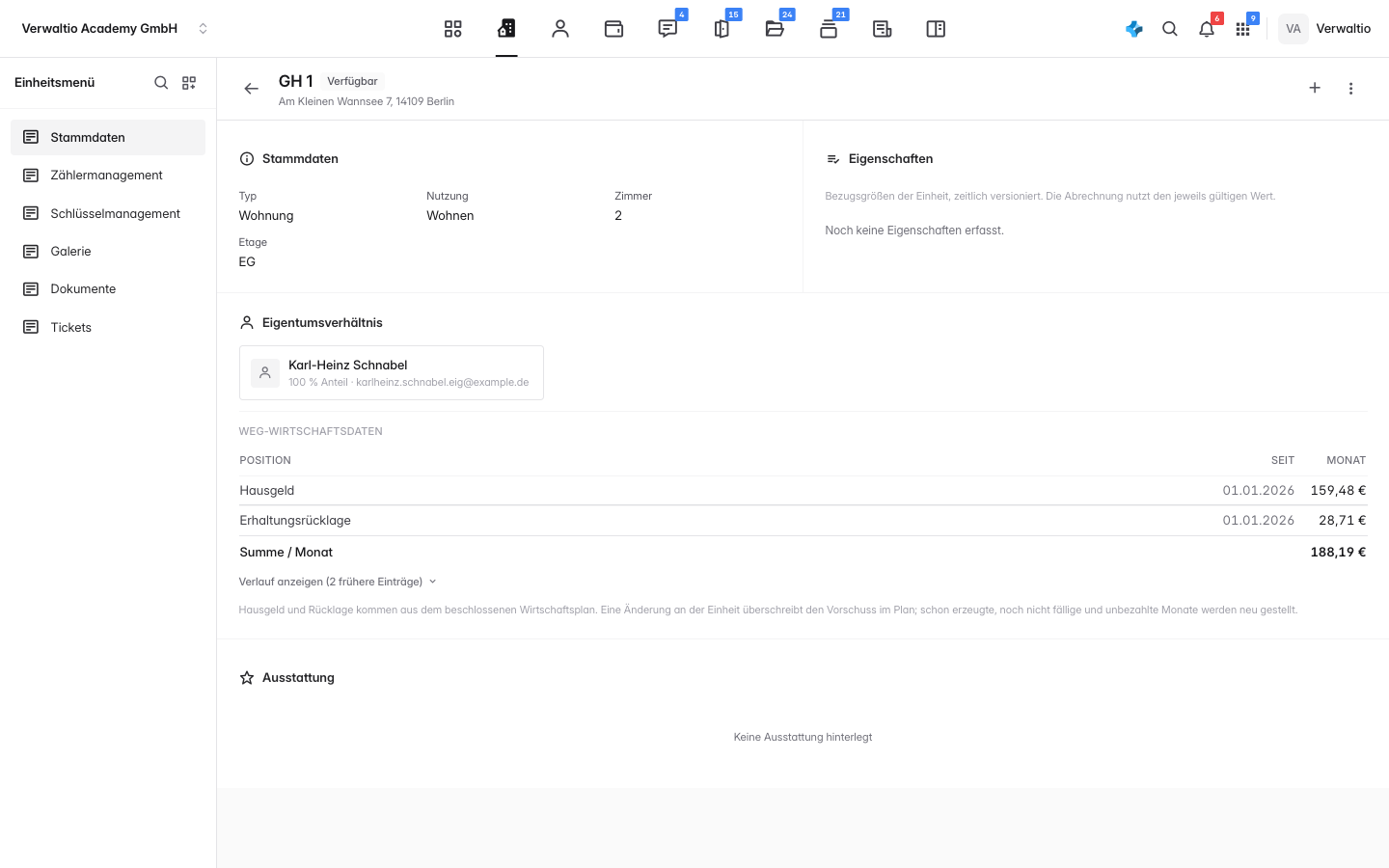Open the buildings icon in top navigation

tap(506, 29)
